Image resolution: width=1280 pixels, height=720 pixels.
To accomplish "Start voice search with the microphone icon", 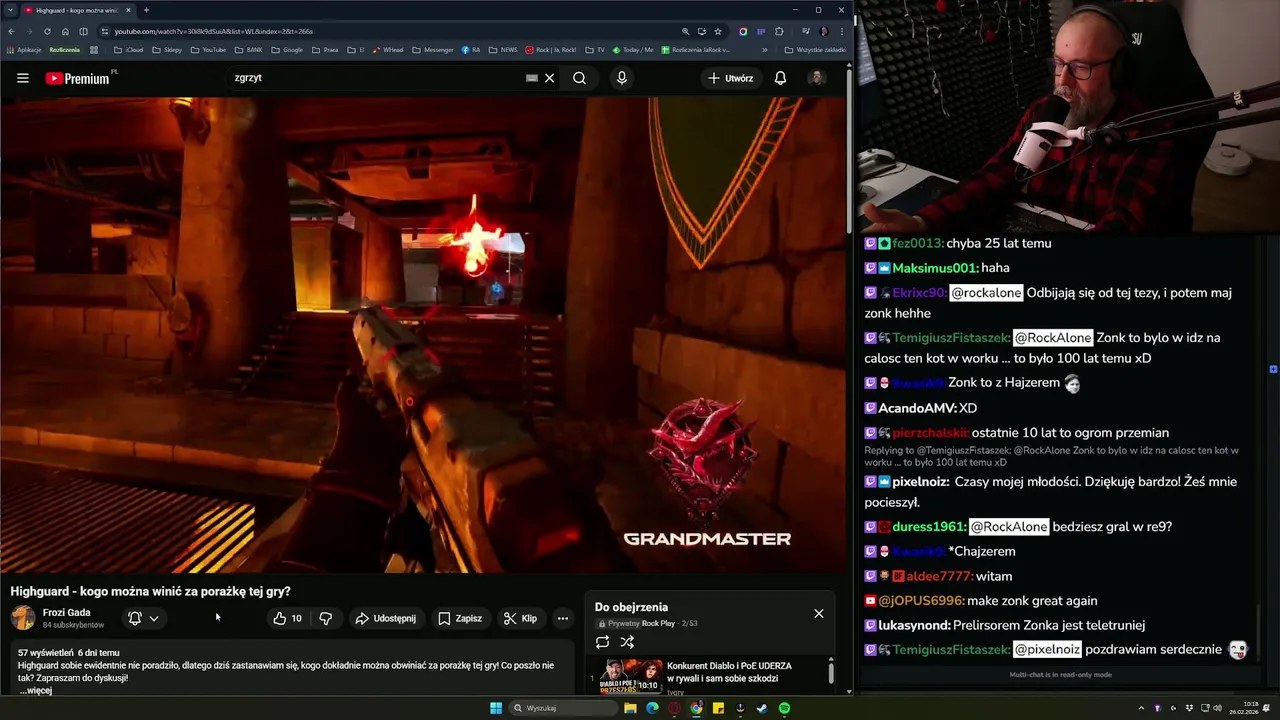I will click(622, 78).
